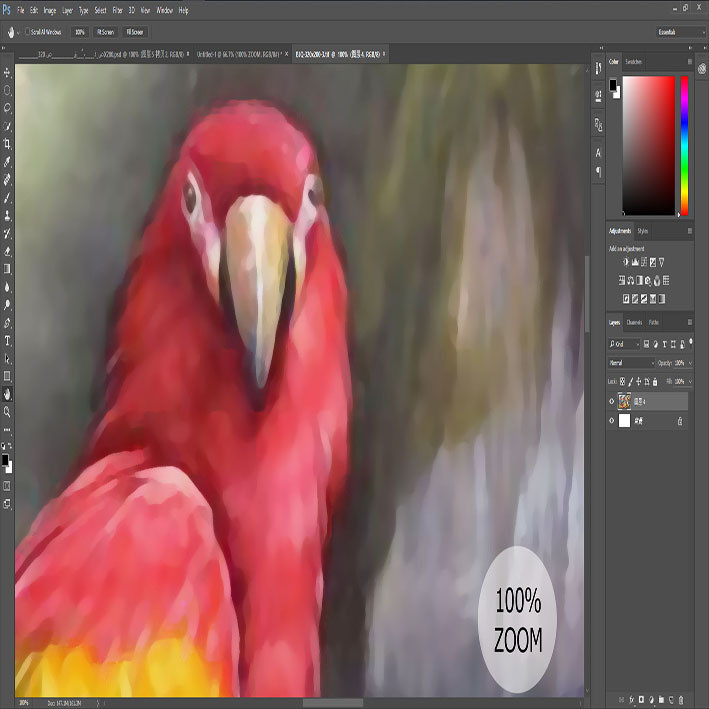Select the Move tool
Image resolution: width=709 pixels, height=709 pixels.
point(7,72)
